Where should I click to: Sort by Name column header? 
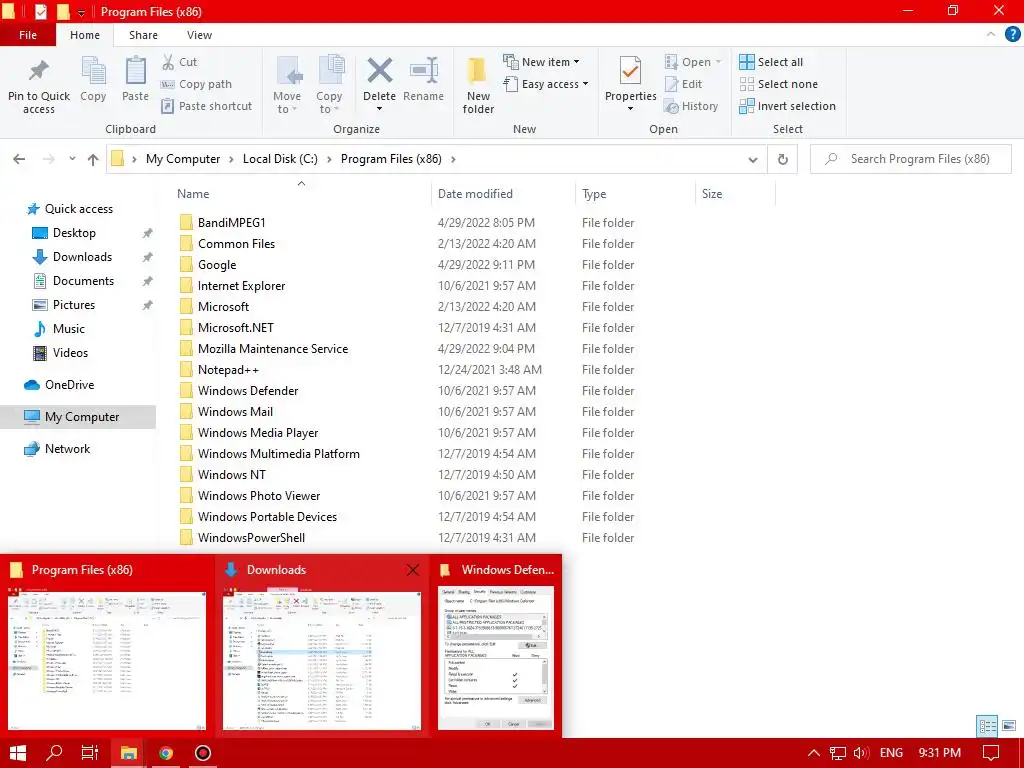[300, 194]
